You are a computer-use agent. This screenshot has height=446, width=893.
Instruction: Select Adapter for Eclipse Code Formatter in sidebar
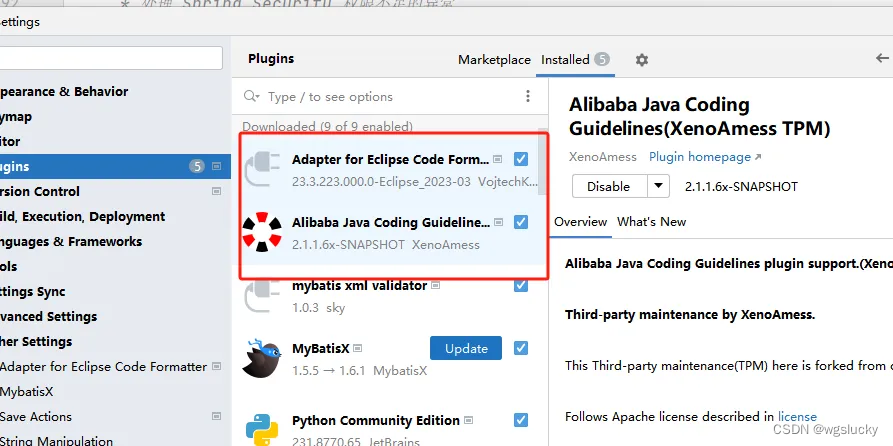(x=104, y=367)
